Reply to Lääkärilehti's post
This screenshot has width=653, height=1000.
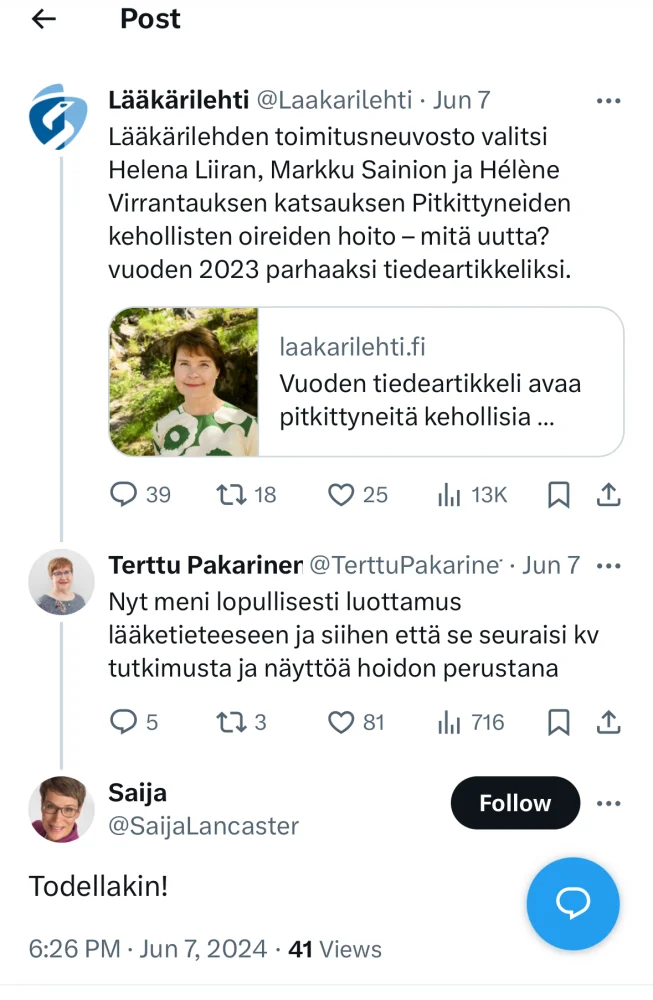pyautogui.click(x=123, y=494)
